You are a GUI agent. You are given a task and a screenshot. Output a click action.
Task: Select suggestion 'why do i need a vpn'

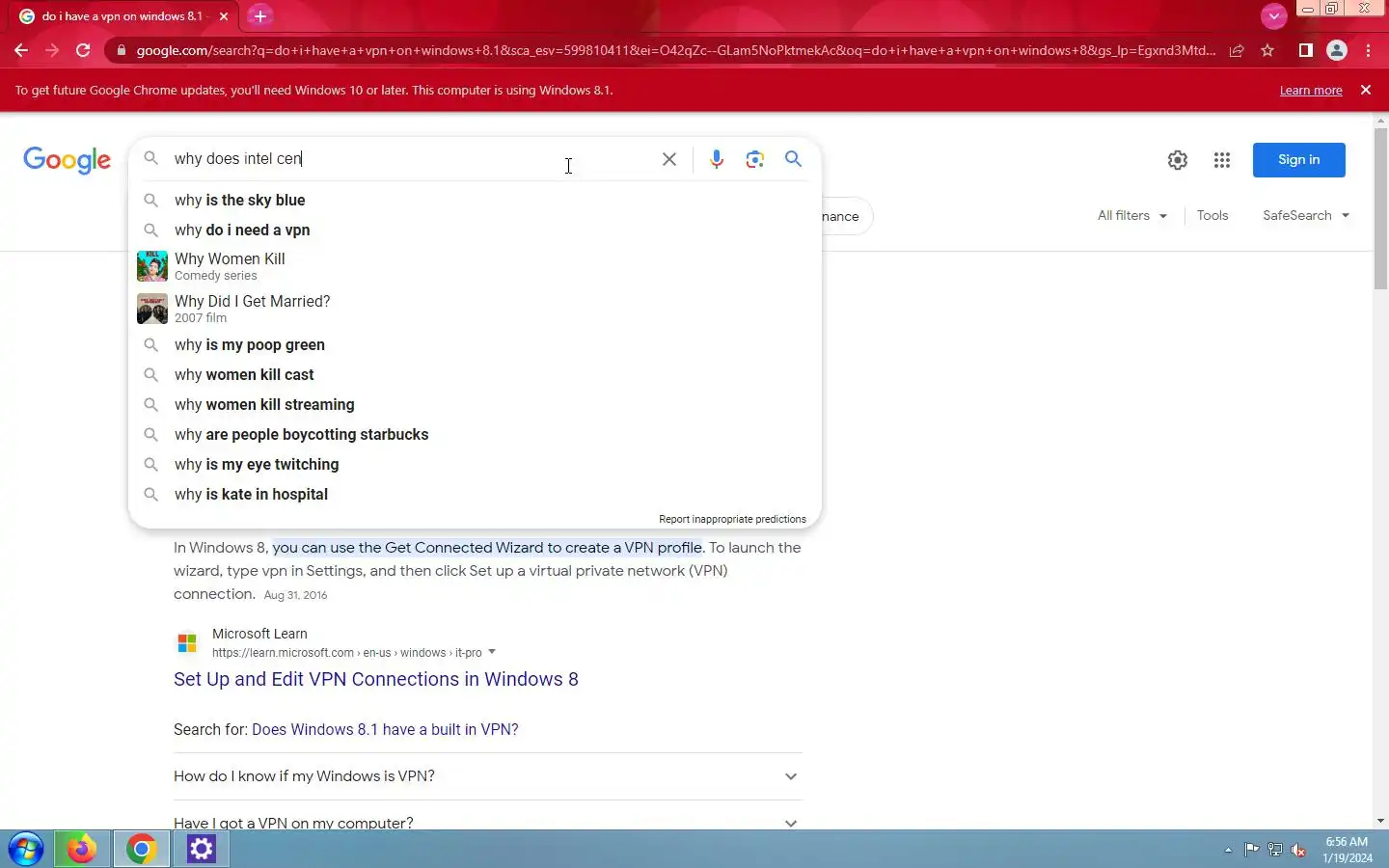tap(475, 231)
